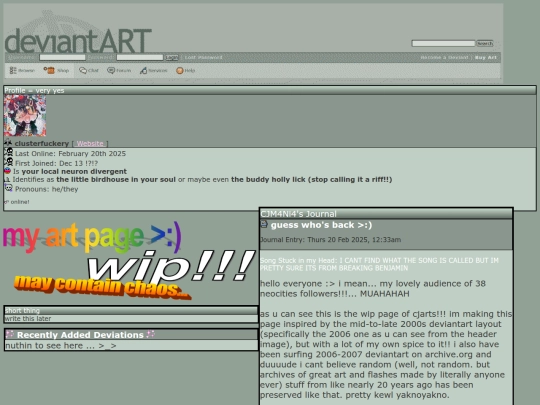Click the skull icon next to First Joined
Screen dimensions: 540x405
[9, 162]
